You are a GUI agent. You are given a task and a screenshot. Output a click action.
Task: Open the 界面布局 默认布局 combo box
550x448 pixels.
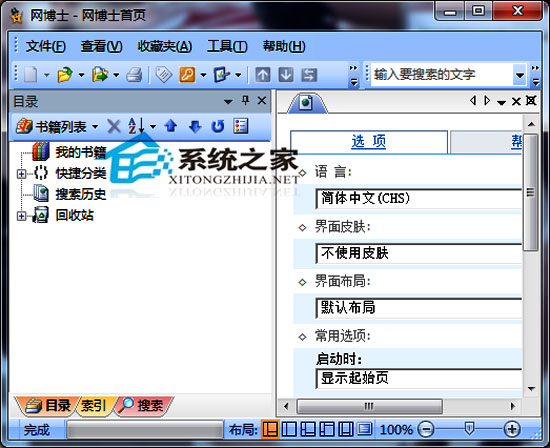[419, 308]
